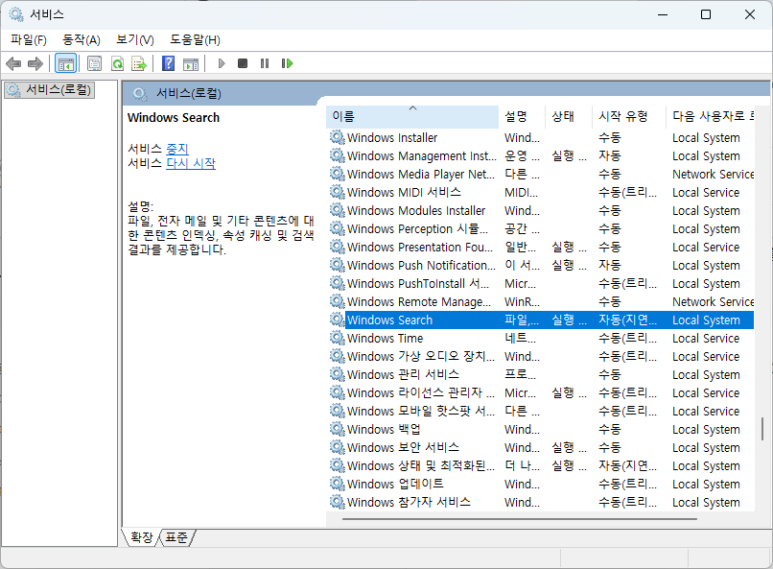The image size is (773, 569).
Task: Sort by the 설명 column header
Action: pyautogui.click(x=522, y=116)
